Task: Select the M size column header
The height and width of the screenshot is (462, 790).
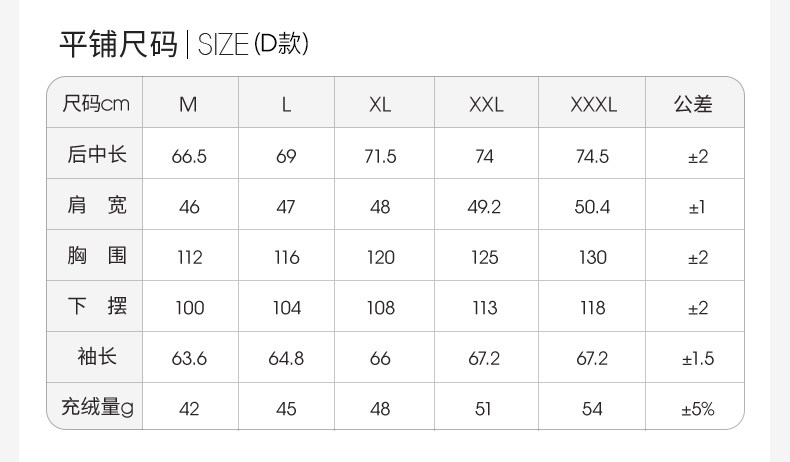Action: [x=188, y=104]
